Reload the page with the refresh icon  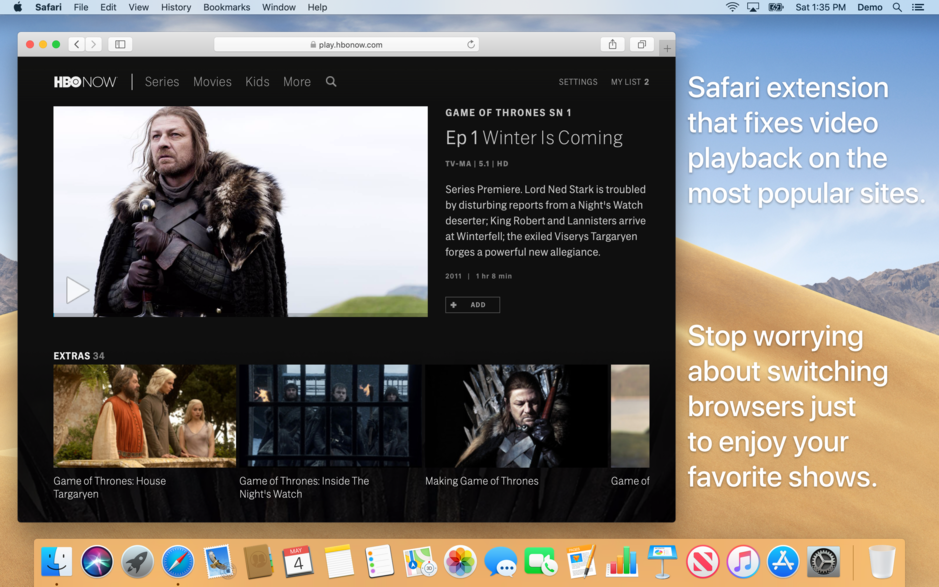point(471,44)
